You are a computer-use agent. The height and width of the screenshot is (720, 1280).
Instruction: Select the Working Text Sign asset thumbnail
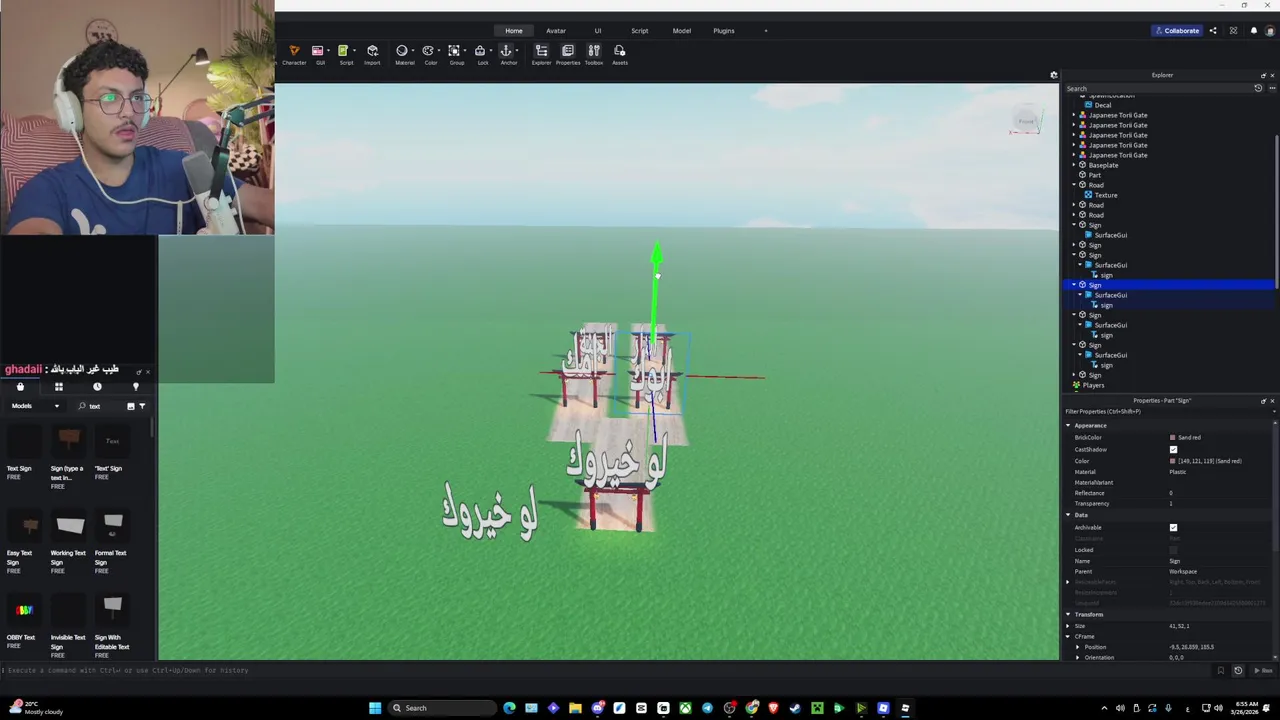point(70,525)
